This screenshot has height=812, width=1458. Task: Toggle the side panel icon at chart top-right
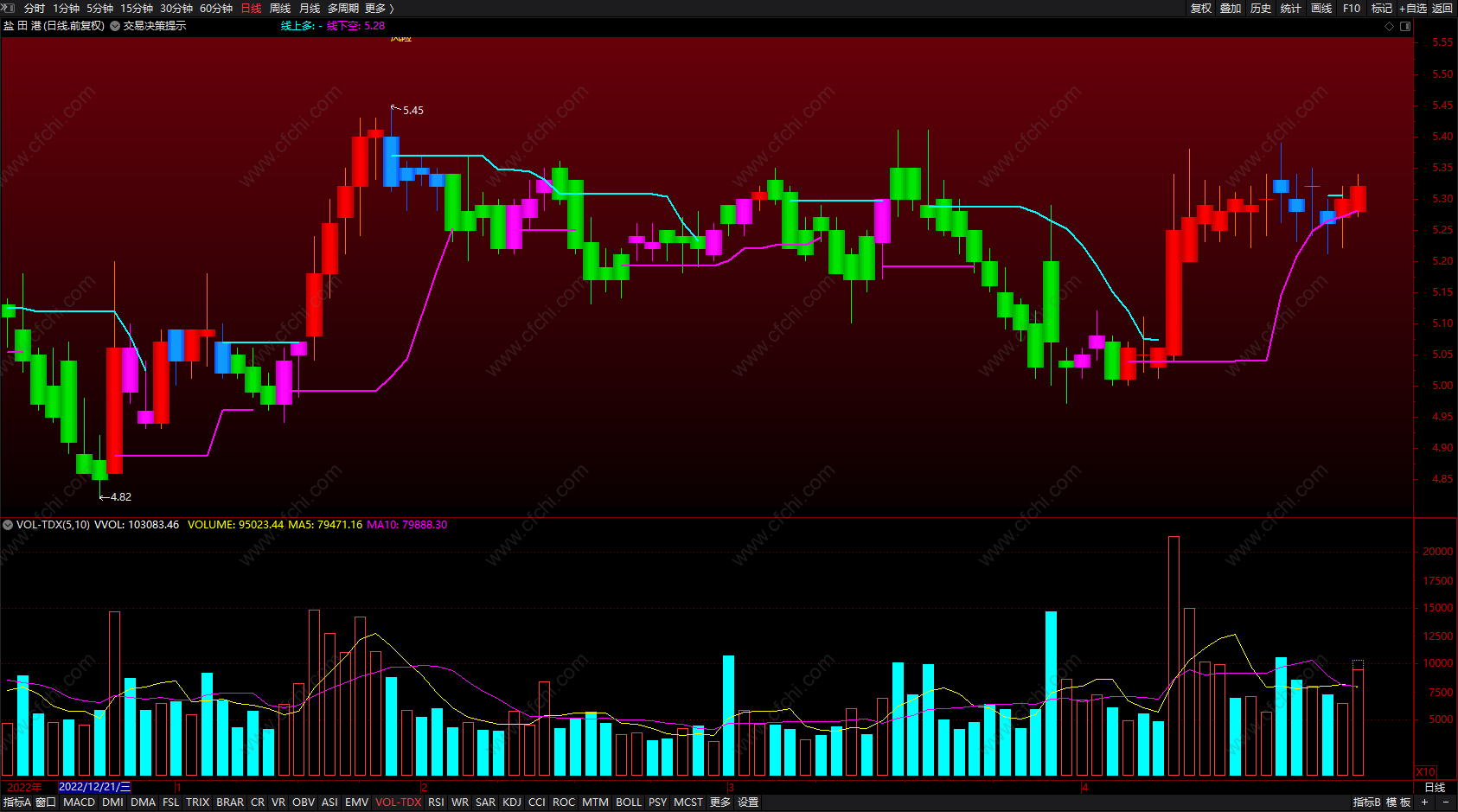tap(1405, 26)
